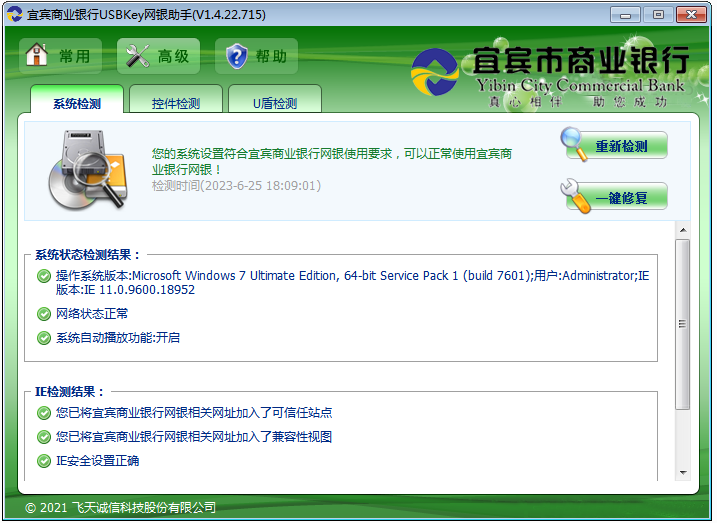Click the green check beside 网络状态正常

(x=43, y=314)
